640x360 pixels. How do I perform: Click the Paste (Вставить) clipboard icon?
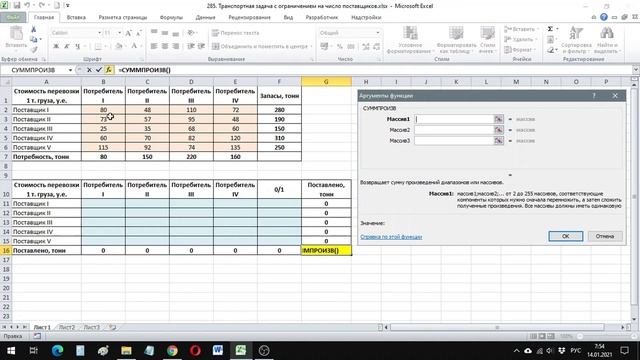coord(16,34)
